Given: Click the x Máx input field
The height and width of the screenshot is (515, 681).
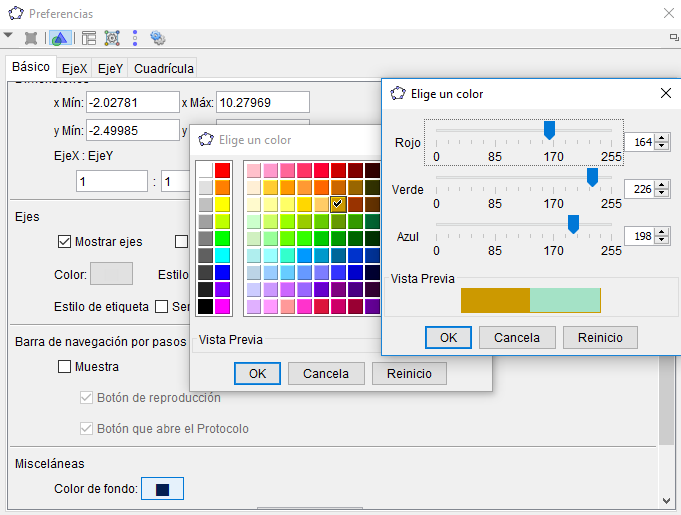Looking at the screenshot, I should click(x=263, y=102).
